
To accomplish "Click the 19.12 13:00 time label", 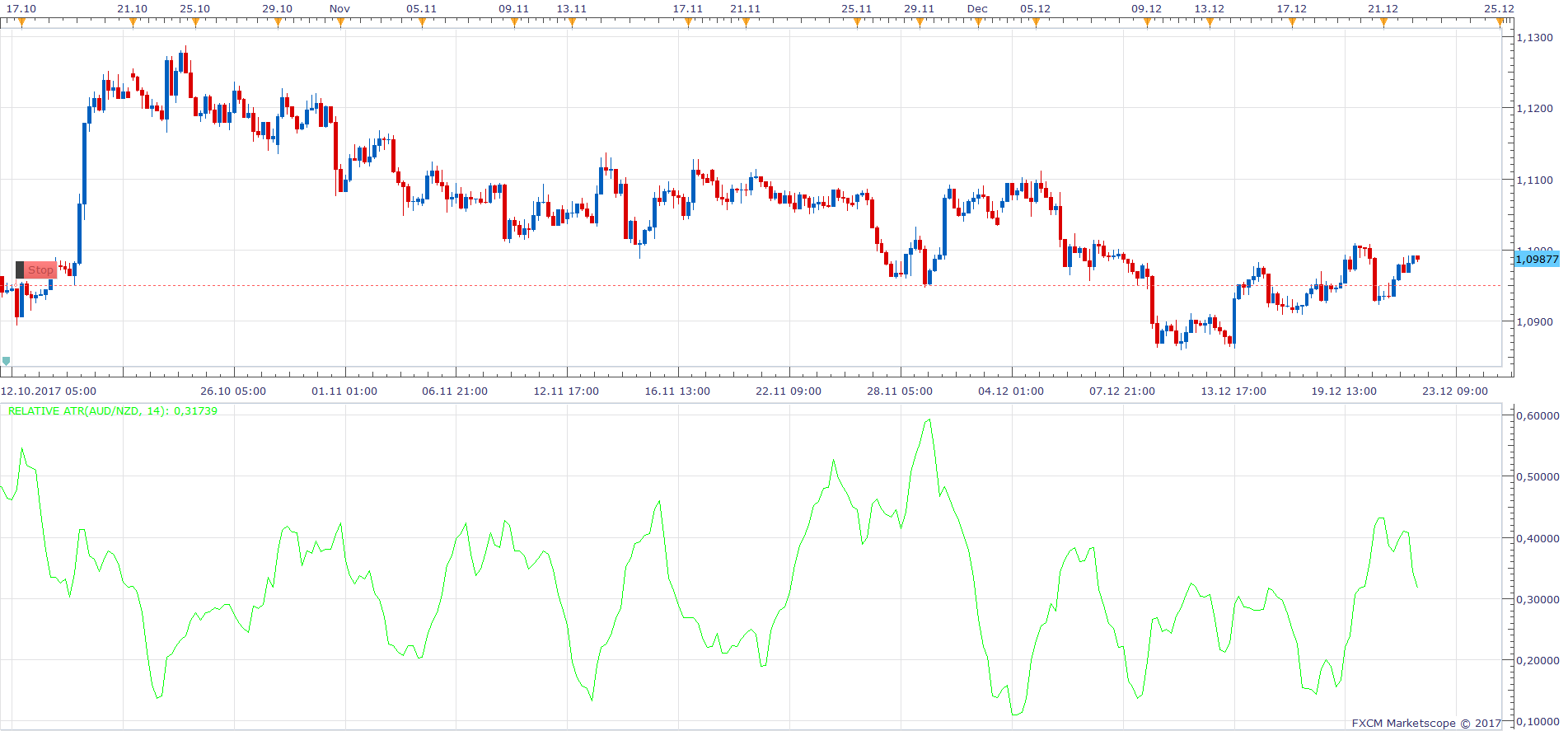I will pyautogui.click(x=1344, y=391).
